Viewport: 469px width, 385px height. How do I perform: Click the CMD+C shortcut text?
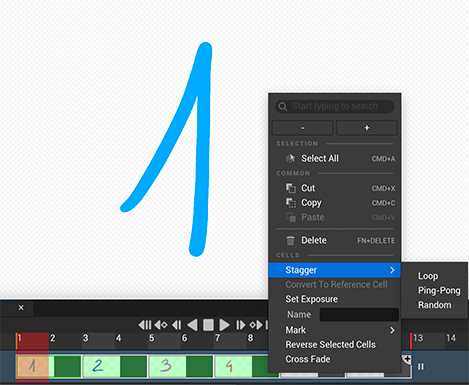point(383,203)
